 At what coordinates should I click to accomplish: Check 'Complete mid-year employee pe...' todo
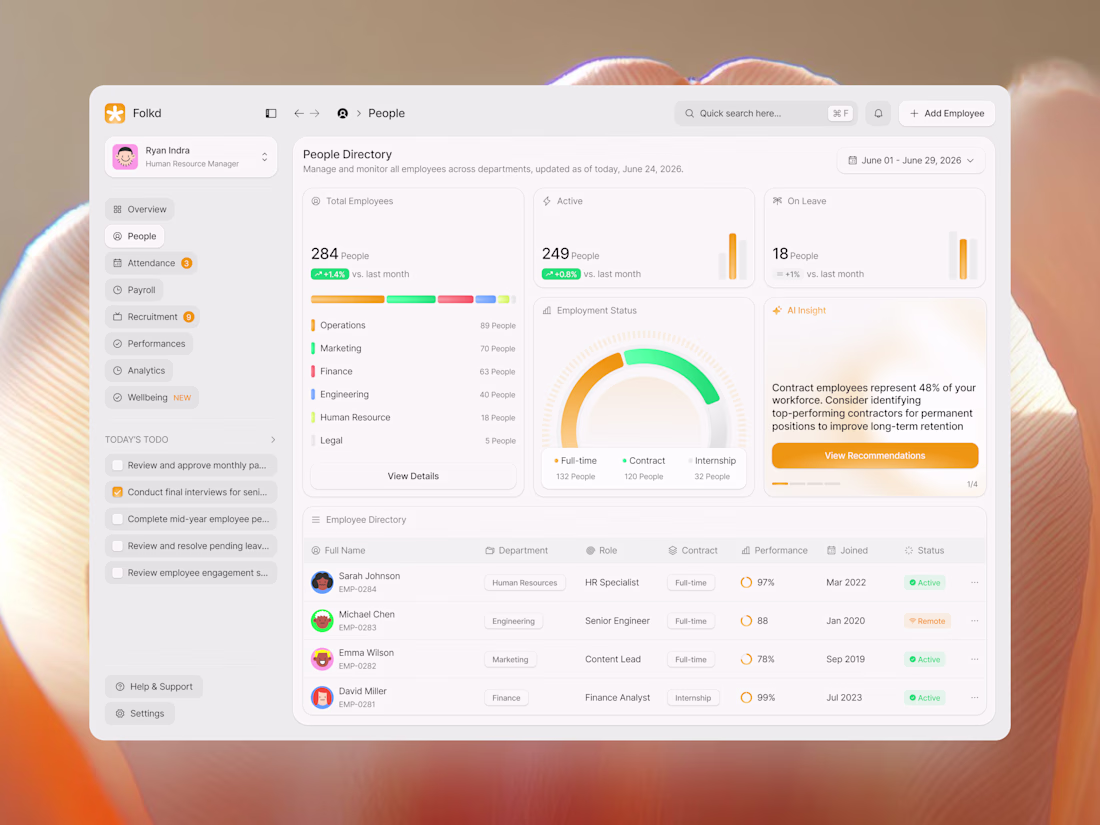coord(118,519)
